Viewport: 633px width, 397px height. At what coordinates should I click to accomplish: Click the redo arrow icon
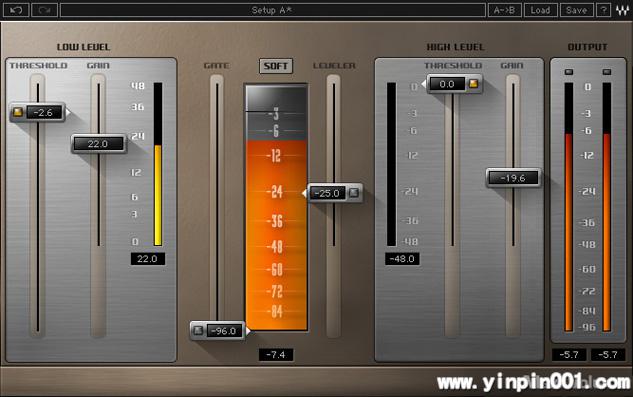[44, 10]
